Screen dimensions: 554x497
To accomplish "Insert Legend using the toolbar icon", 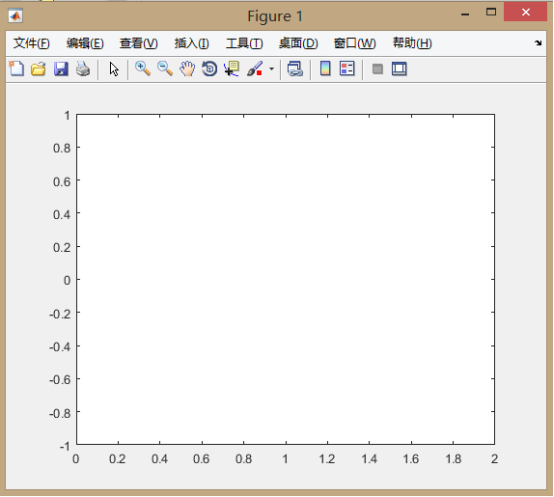I will pos(347,69).
